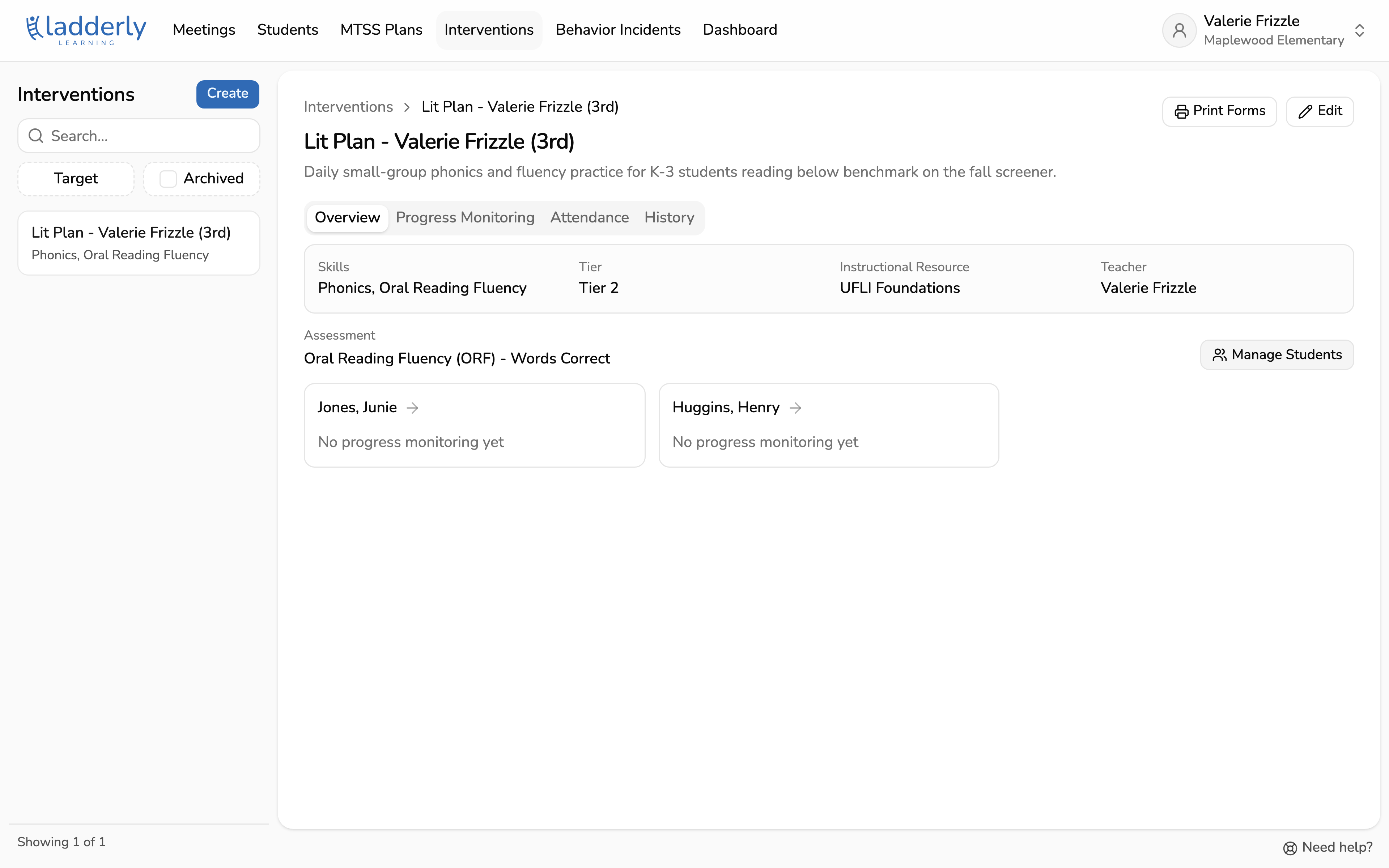Screen dimensions: 1389x868
Task: Select Interventions in top navigation
Action: 489,30
